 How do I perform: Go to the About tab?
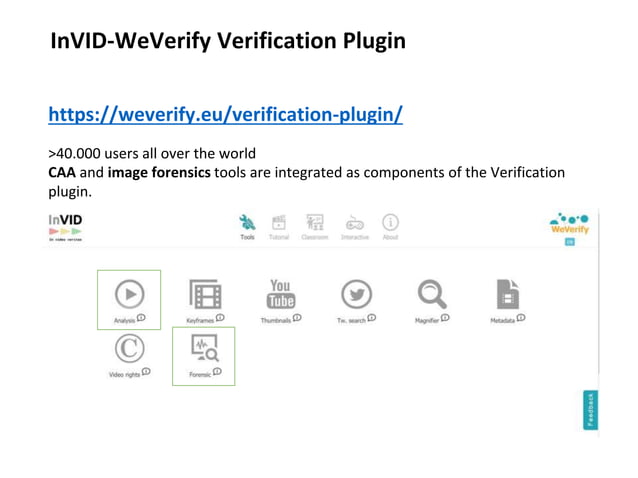390,227
